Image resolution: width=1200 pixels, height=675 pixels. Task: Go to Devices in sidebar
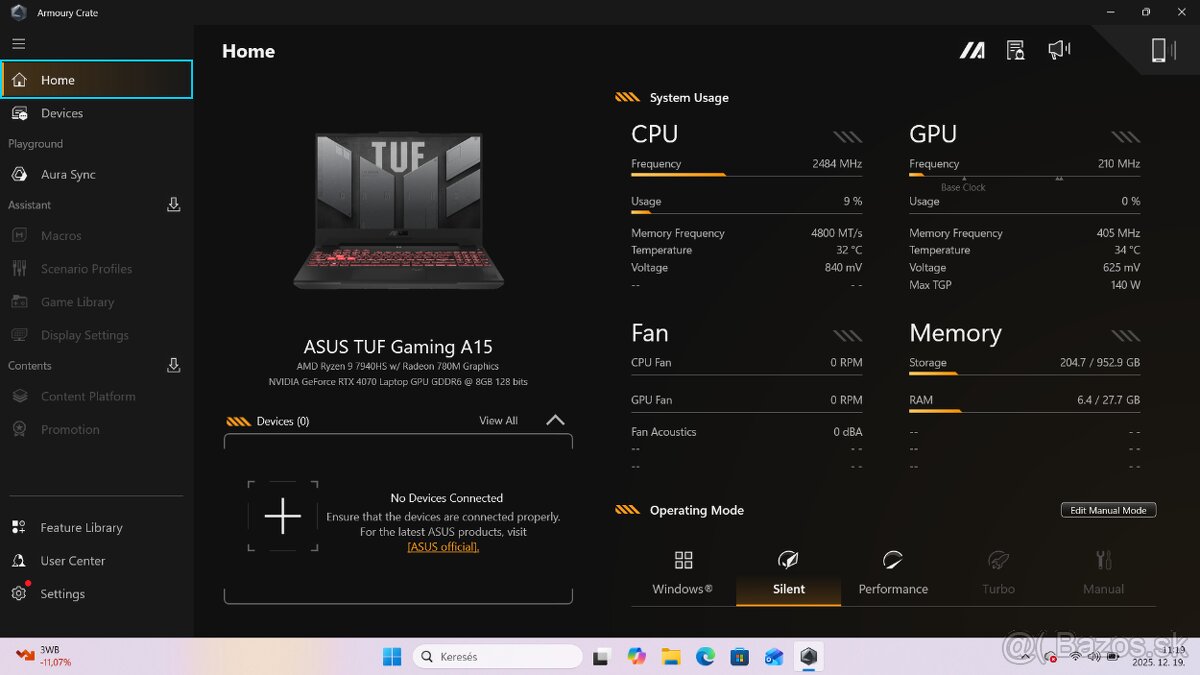pos(62,113)
